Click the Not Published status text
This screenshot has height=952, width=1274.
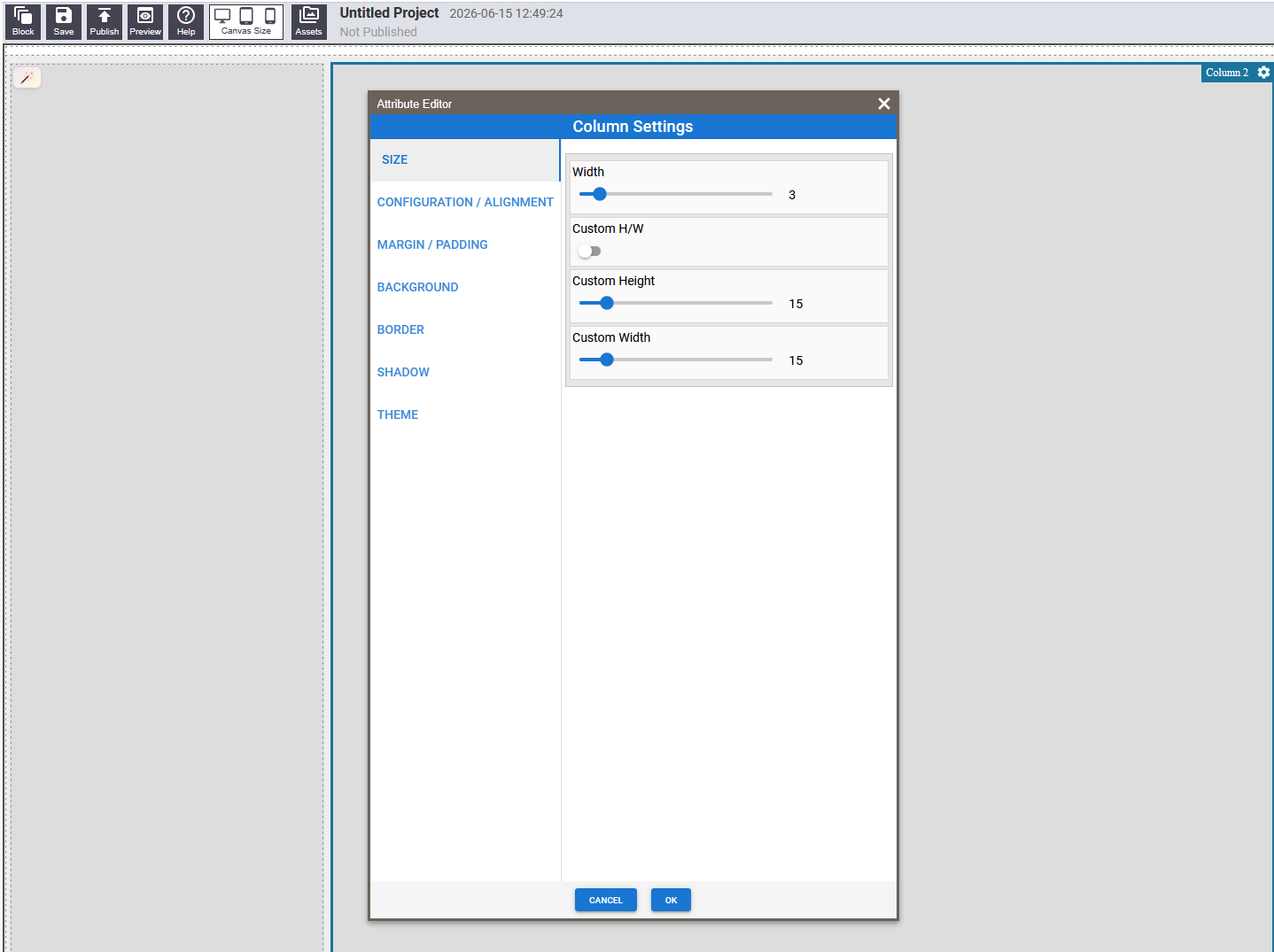(x=378, y=32)
